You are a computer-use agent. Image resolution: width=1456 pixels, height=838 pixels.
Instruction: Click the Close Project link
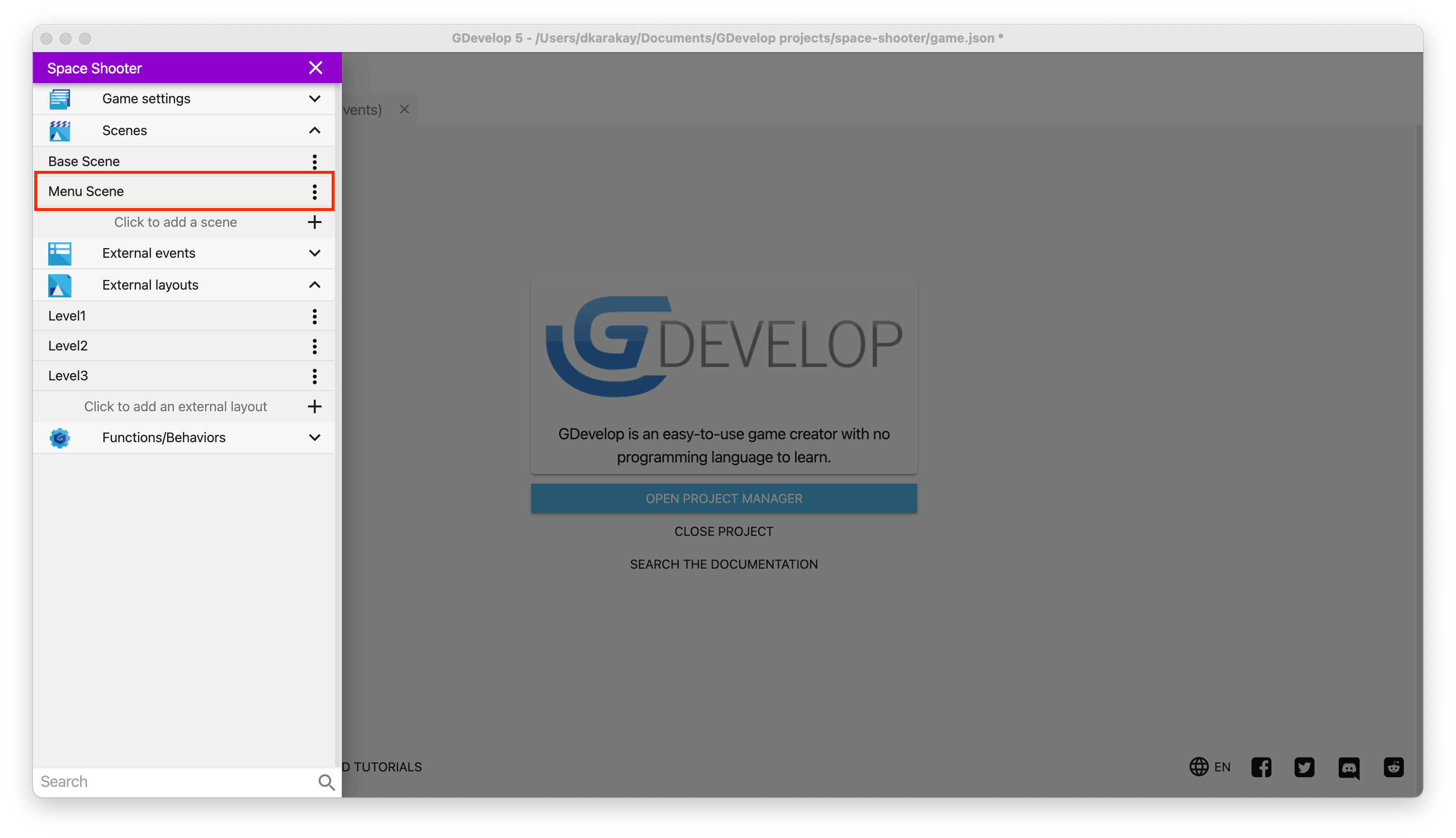click(723, 531)
